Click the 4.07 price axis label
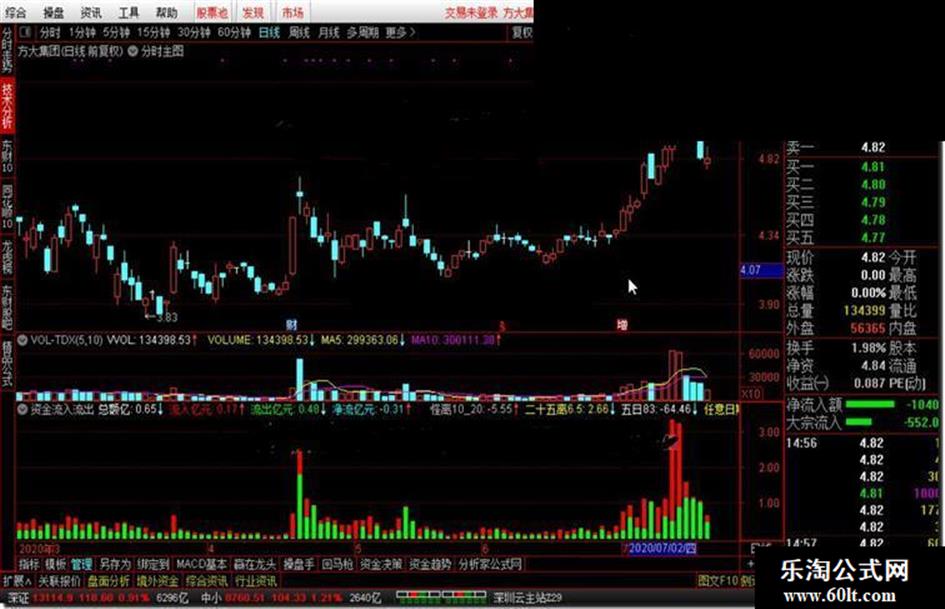 [762, 270]
